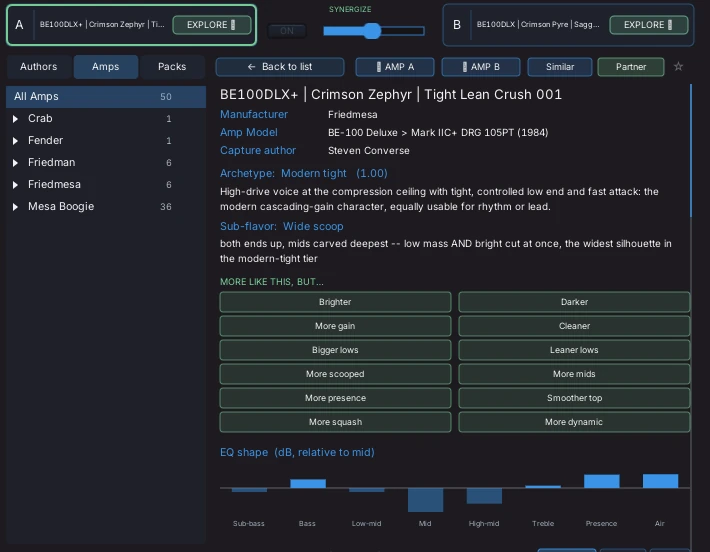Click the Air bar in EQ chart
Screen dimensions: 710x552
point(660,480)
